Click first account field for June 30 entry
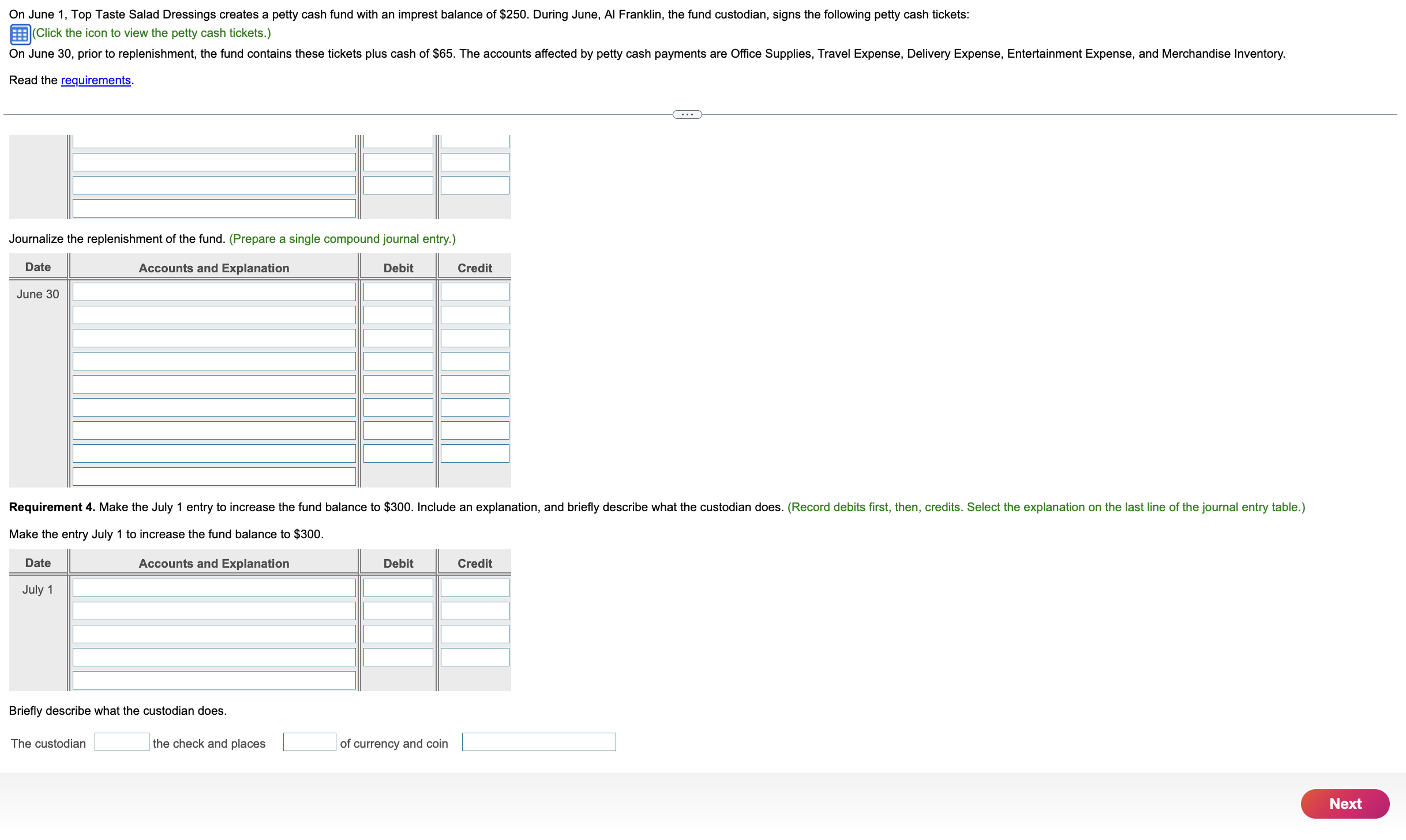This screenshot has width=1406, height=840. (214, 292)
